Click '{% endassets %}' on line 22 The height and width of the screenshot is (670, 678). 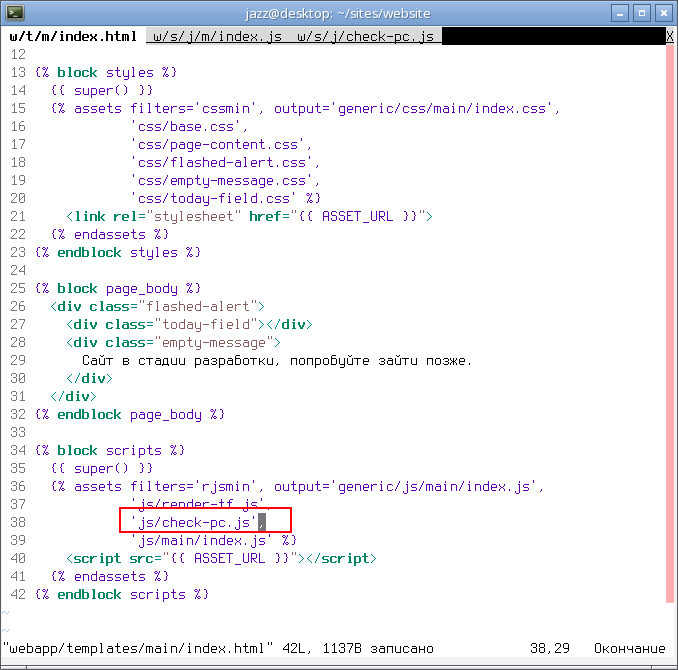click(x=110, y=234)
